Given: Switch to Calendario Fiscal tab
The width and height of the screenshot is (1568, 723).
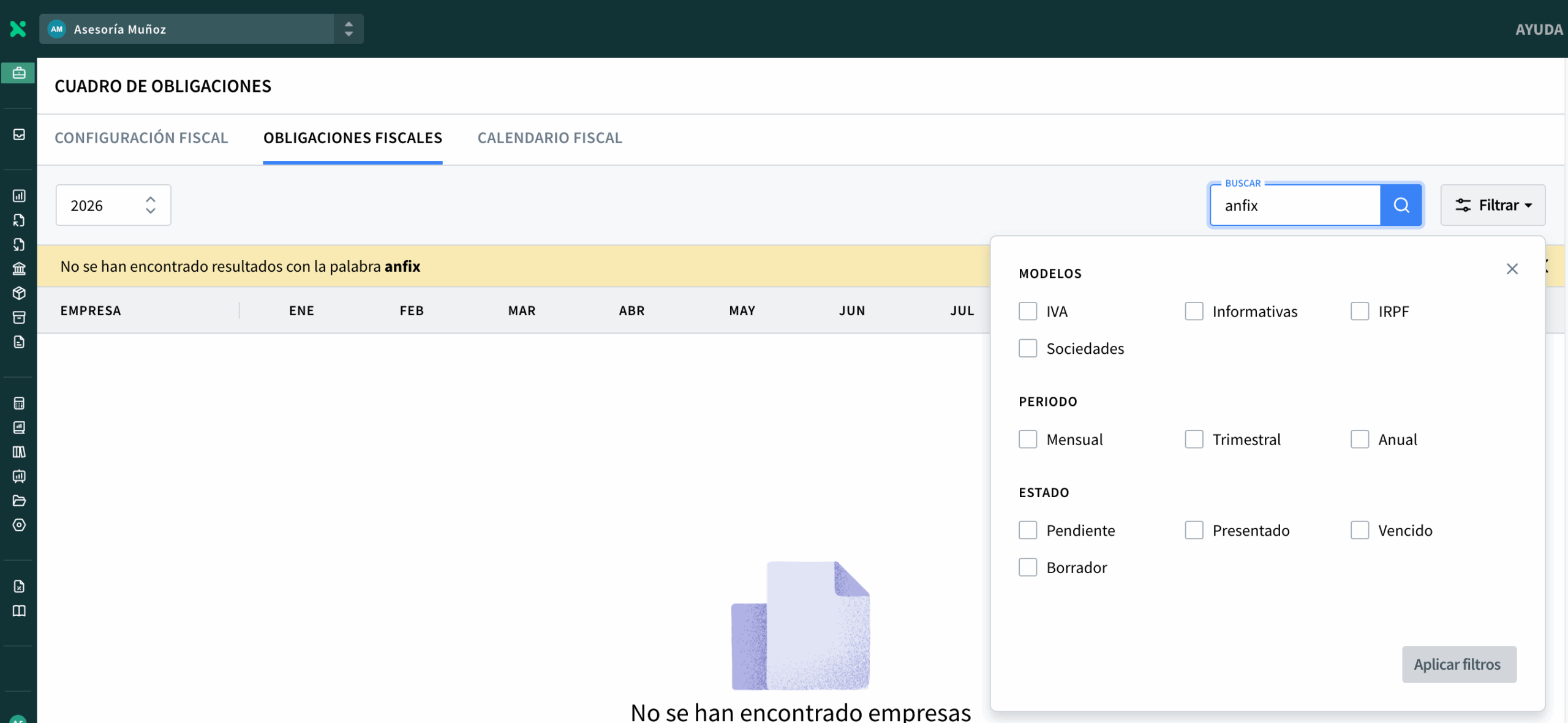Looking at the screenshot, I should tap(549, 138).
